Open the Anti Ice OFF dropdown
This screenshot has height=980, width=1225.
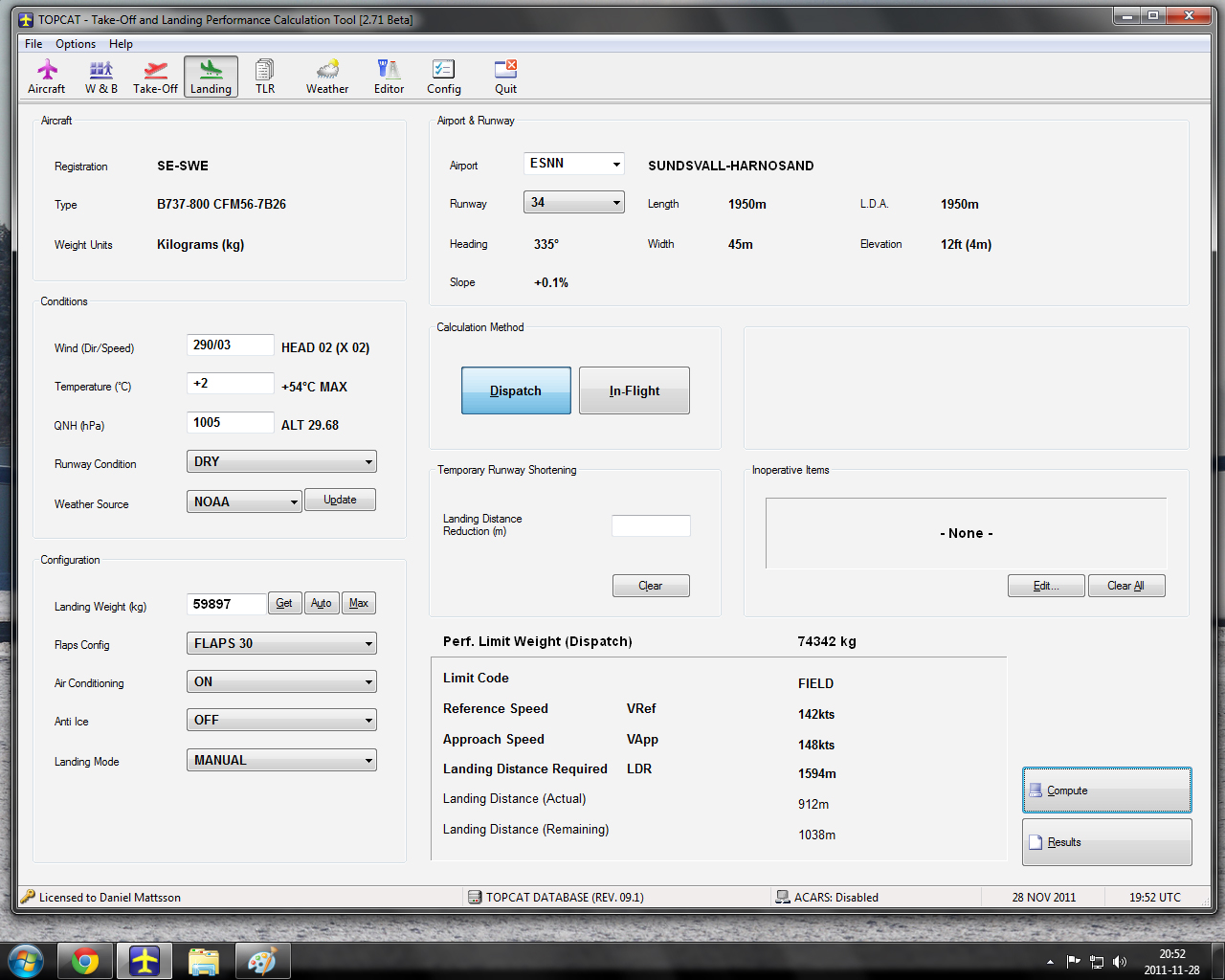click(281, 720)
